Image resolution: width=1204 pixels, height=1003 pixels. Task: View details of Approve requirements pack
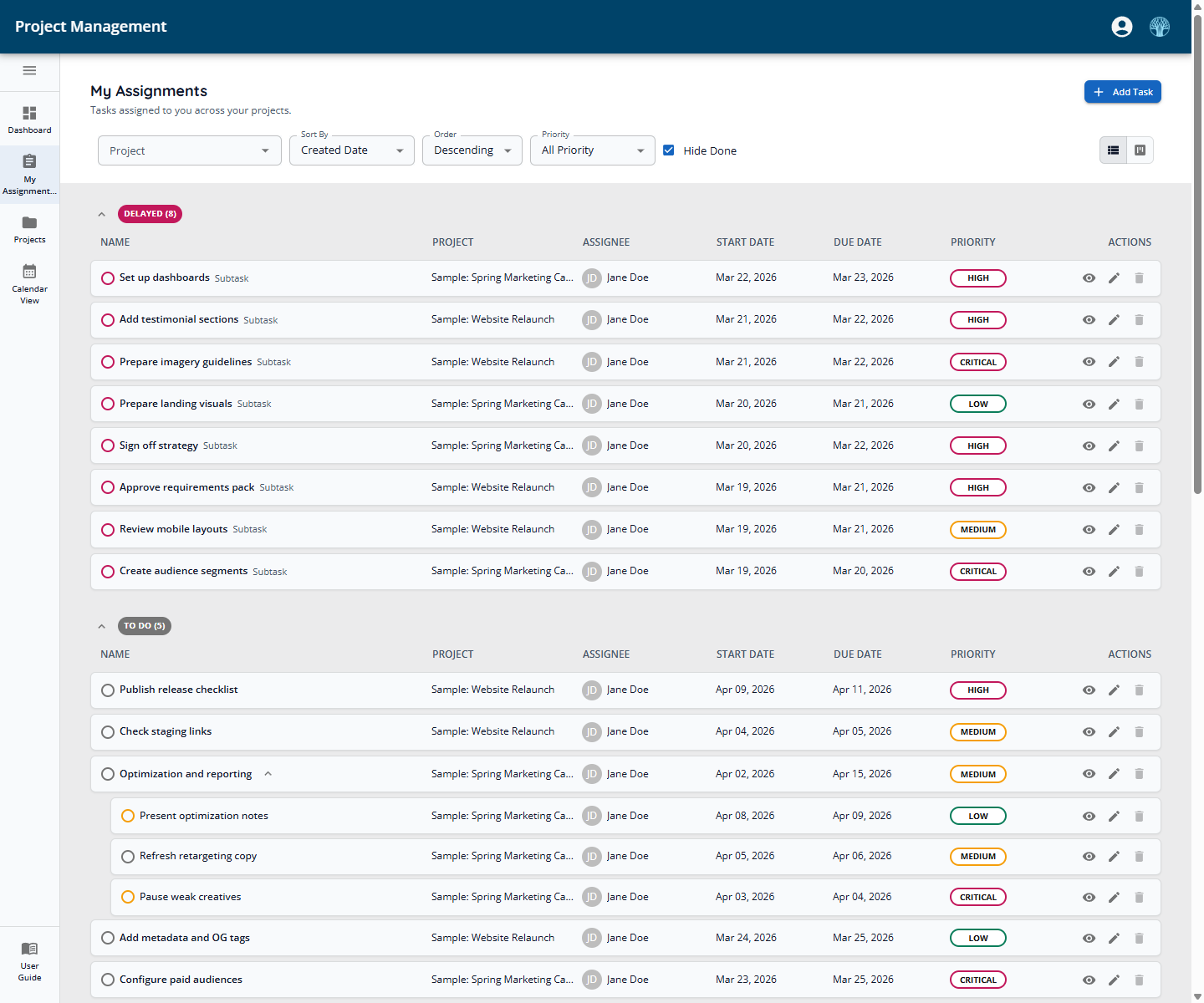pos(1089,488)
